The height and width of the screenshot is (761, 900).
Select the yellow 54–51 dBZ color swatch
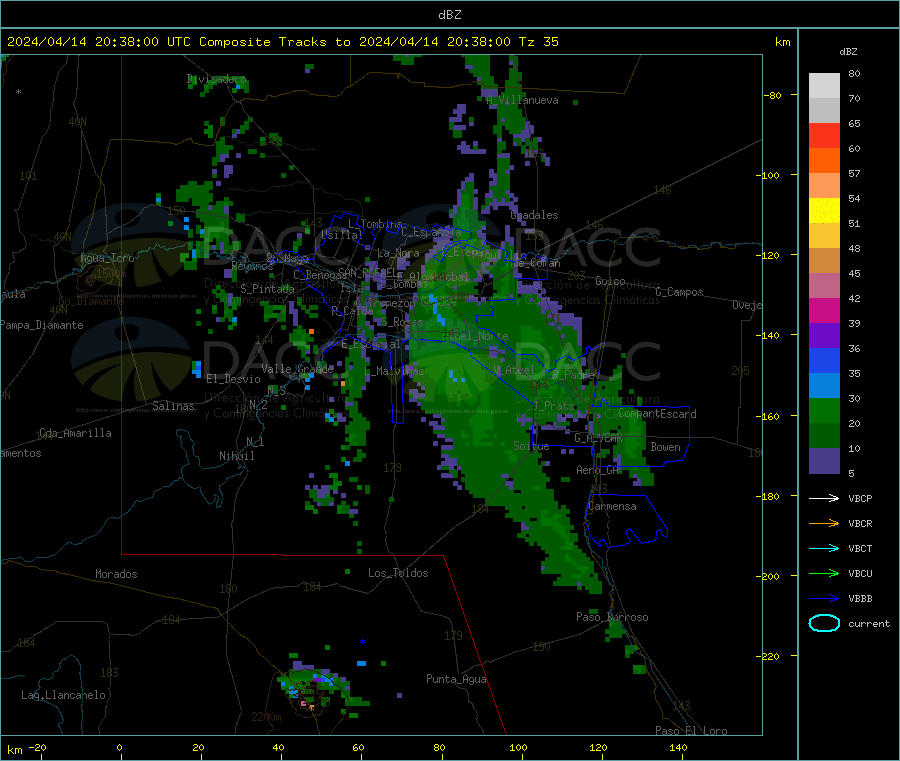(x=824, y=211)
